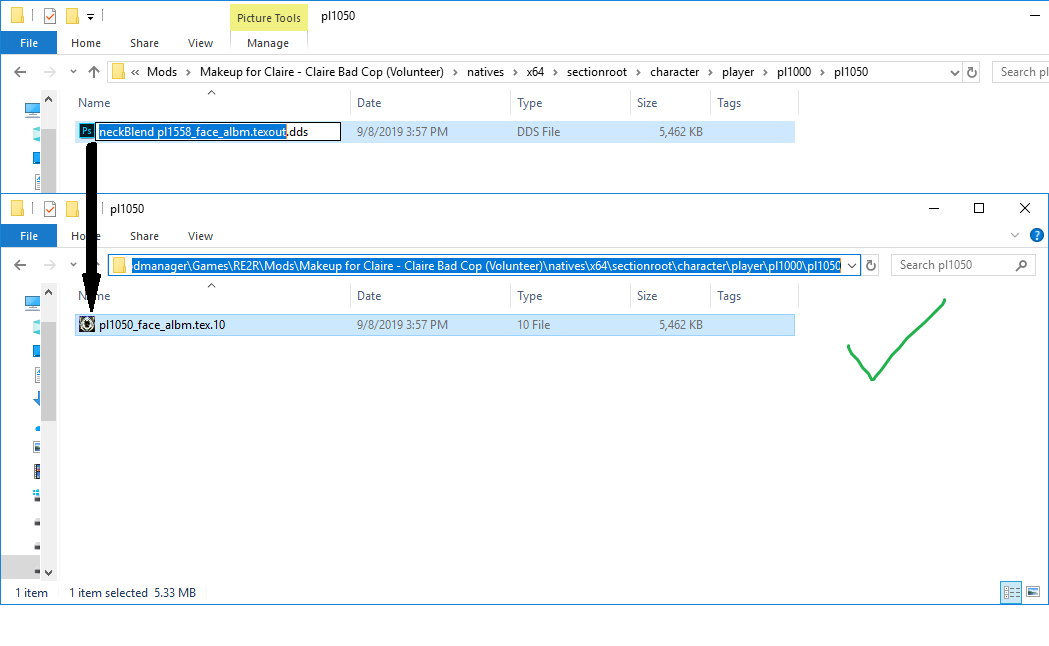Navigate to player in breadcrumb

coord(738,72)
